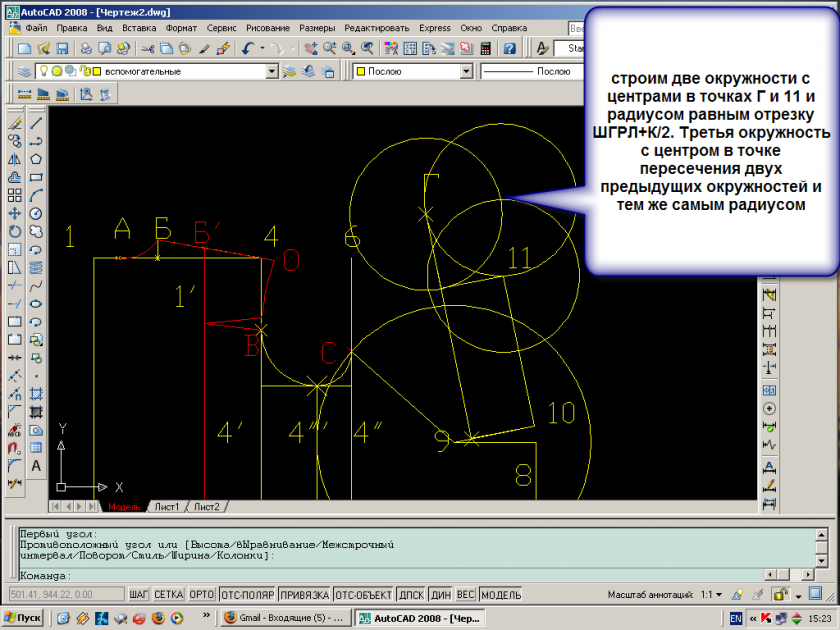
Task: Open the Help question mark icon
Action: 509,48
